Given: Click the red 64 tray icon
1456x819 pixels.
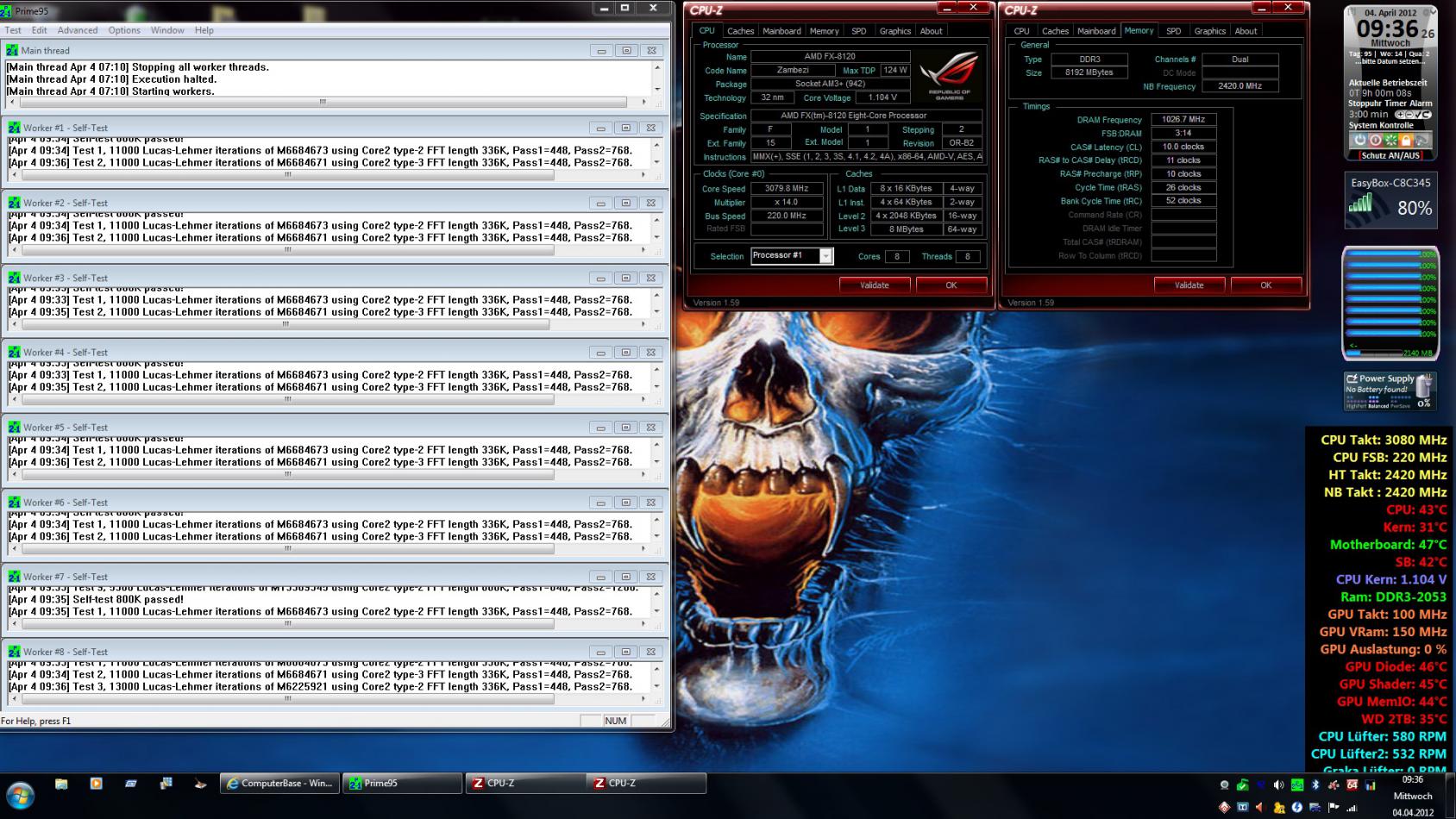Looking at the screenshot, I should coord(1352,785).
